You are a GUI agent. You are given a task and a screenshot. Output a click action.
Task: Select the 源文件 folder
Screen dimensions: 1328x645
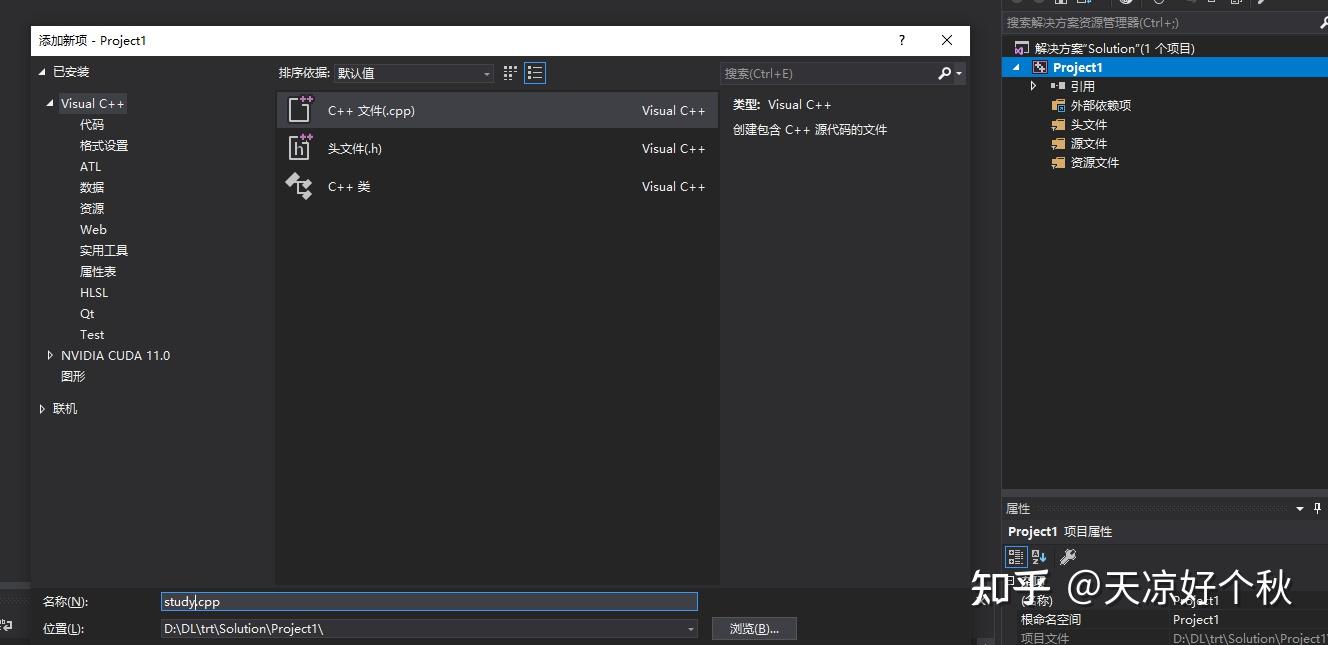click(x=1089, y=143)
